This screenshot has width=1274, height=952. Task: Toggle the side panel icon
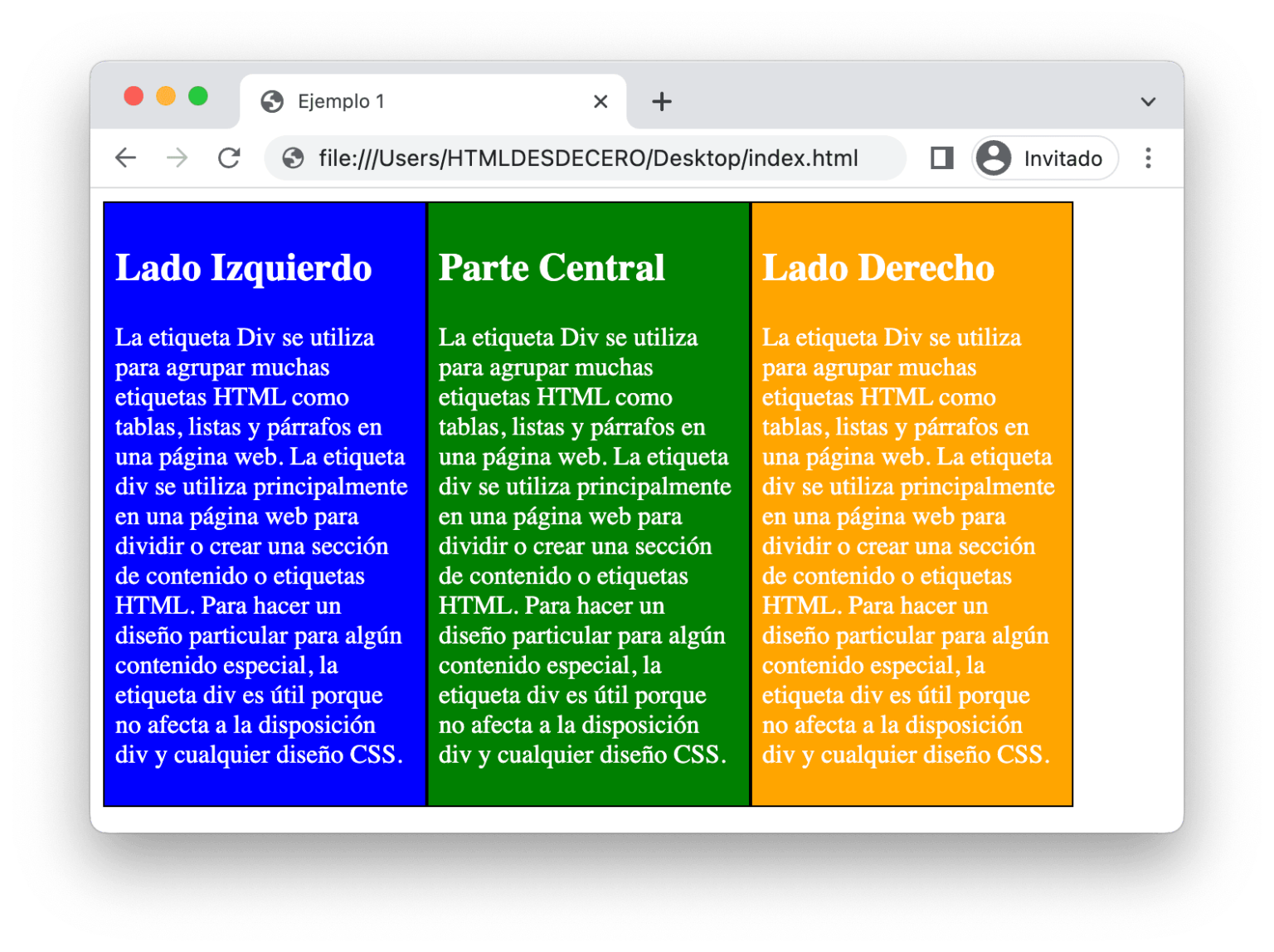point(941,158)
